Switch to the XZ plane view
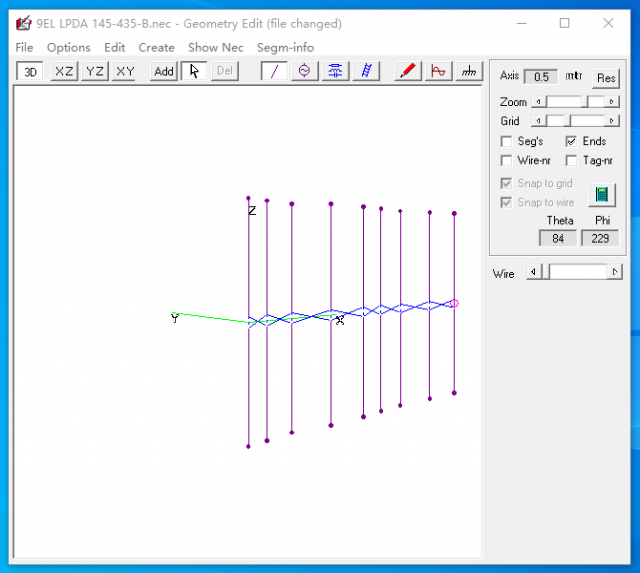 [x=64, y=71]
